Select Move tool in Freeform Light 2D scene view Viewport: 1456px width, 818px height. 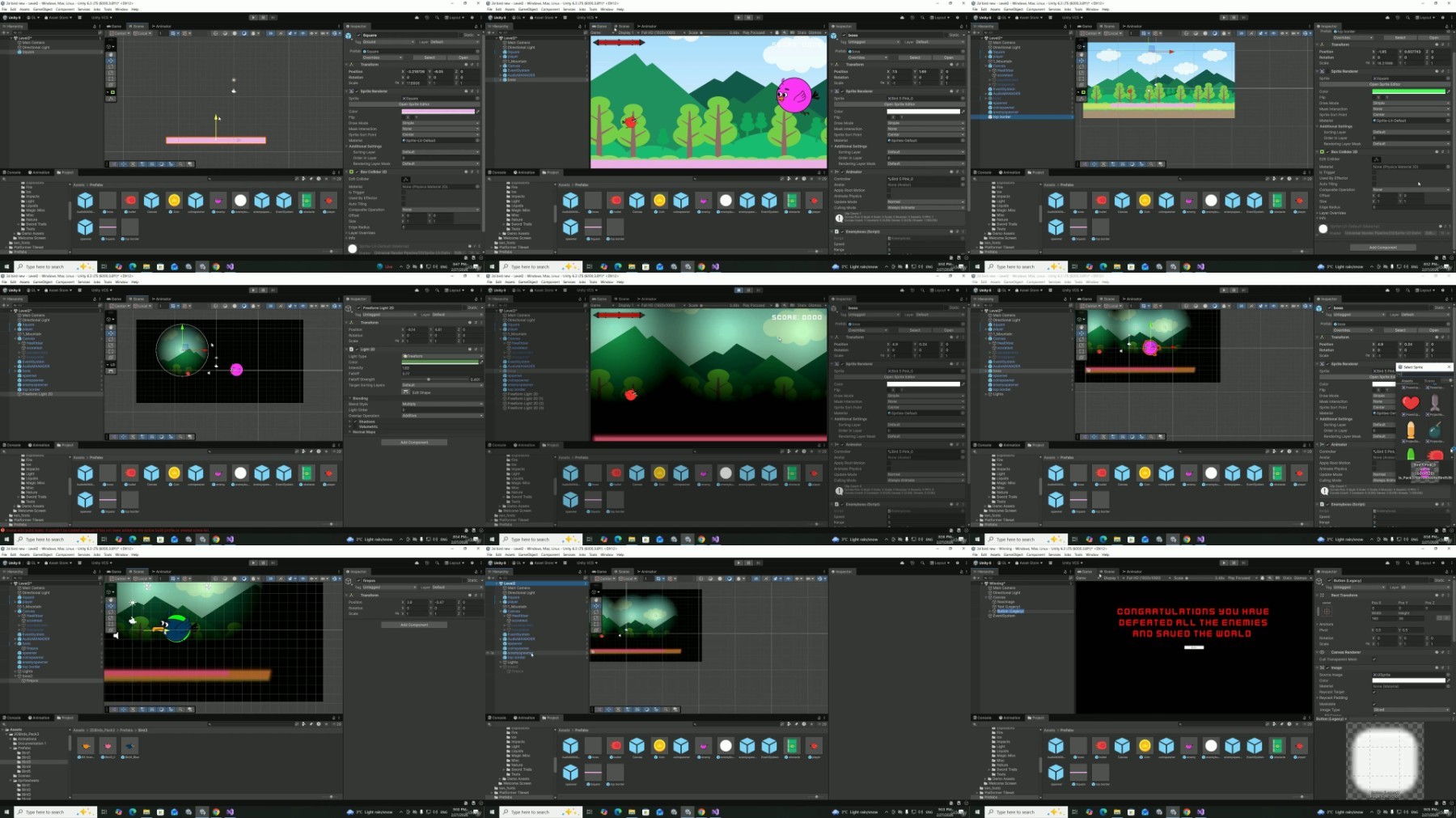[x=111, y=333]
